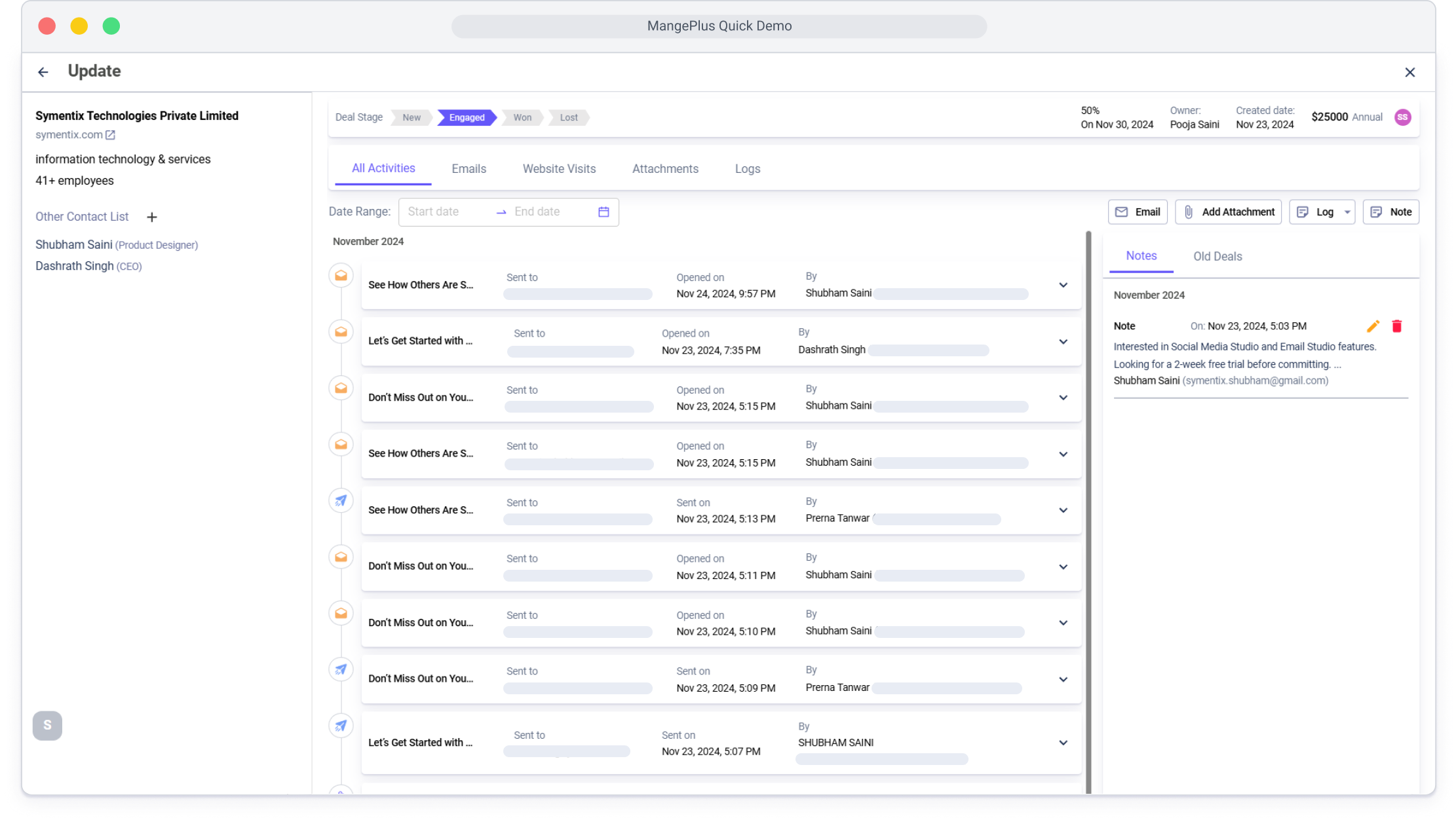Click the back arrow beside Update
This screenshot has height=820, width=1456.
click(x=43, y=72)
